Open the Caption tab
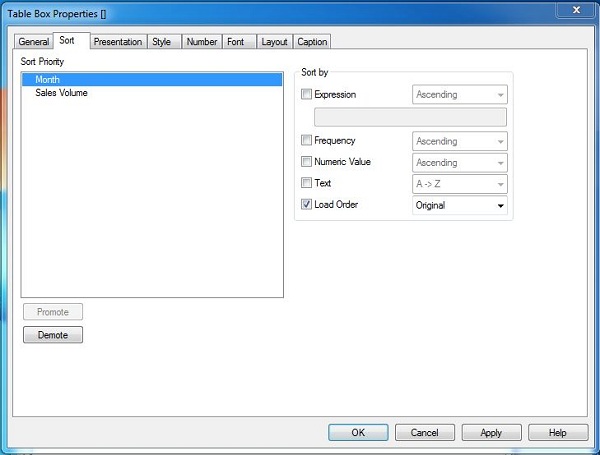 [312, 42]
